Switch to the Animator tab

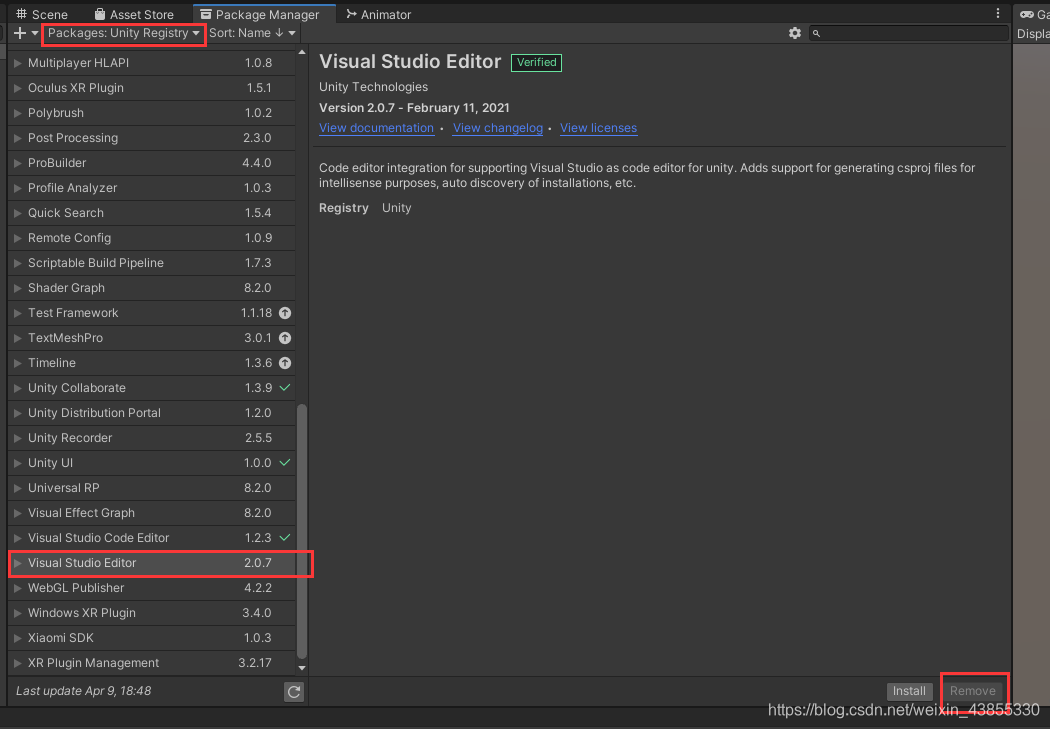point(378,14)
